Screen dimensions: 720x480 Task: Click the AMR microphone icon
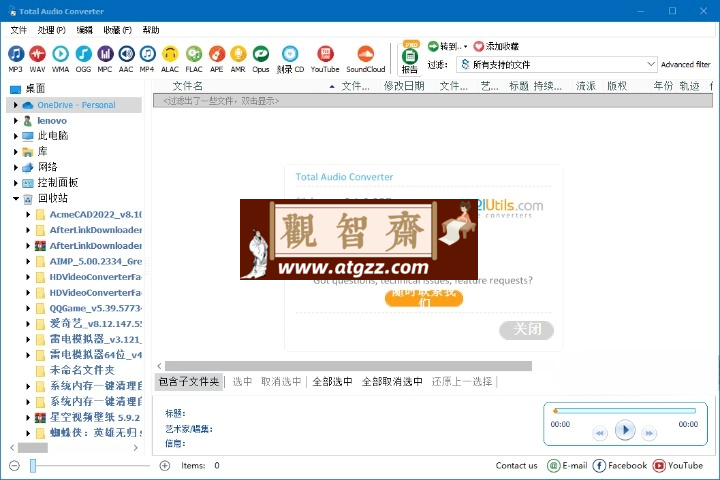[x=238, y=54]
